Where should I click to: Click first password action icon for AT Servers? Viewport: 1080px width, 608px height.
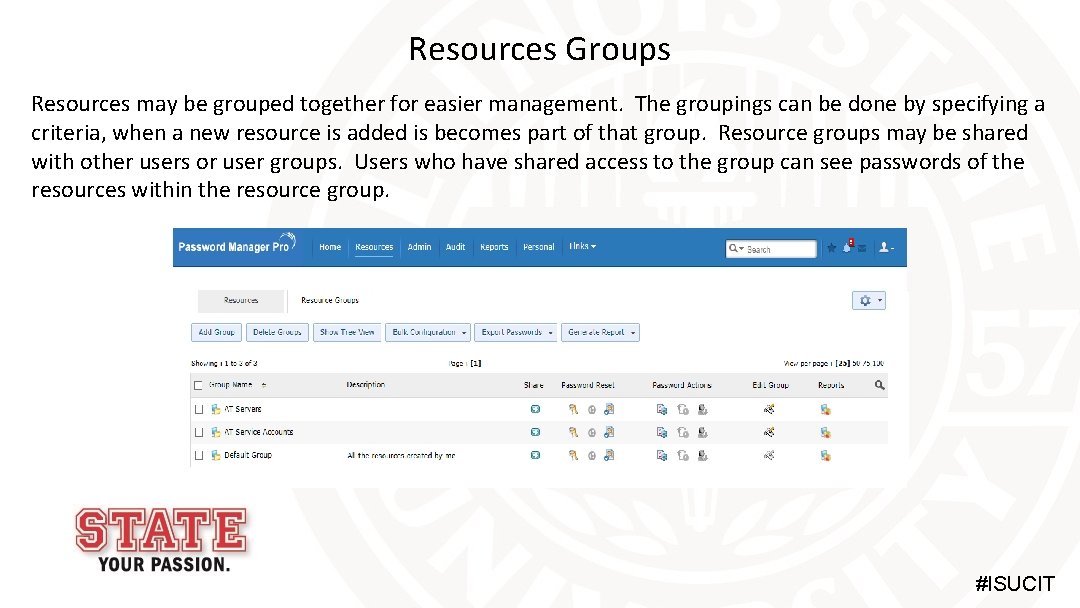coord(662,410)
